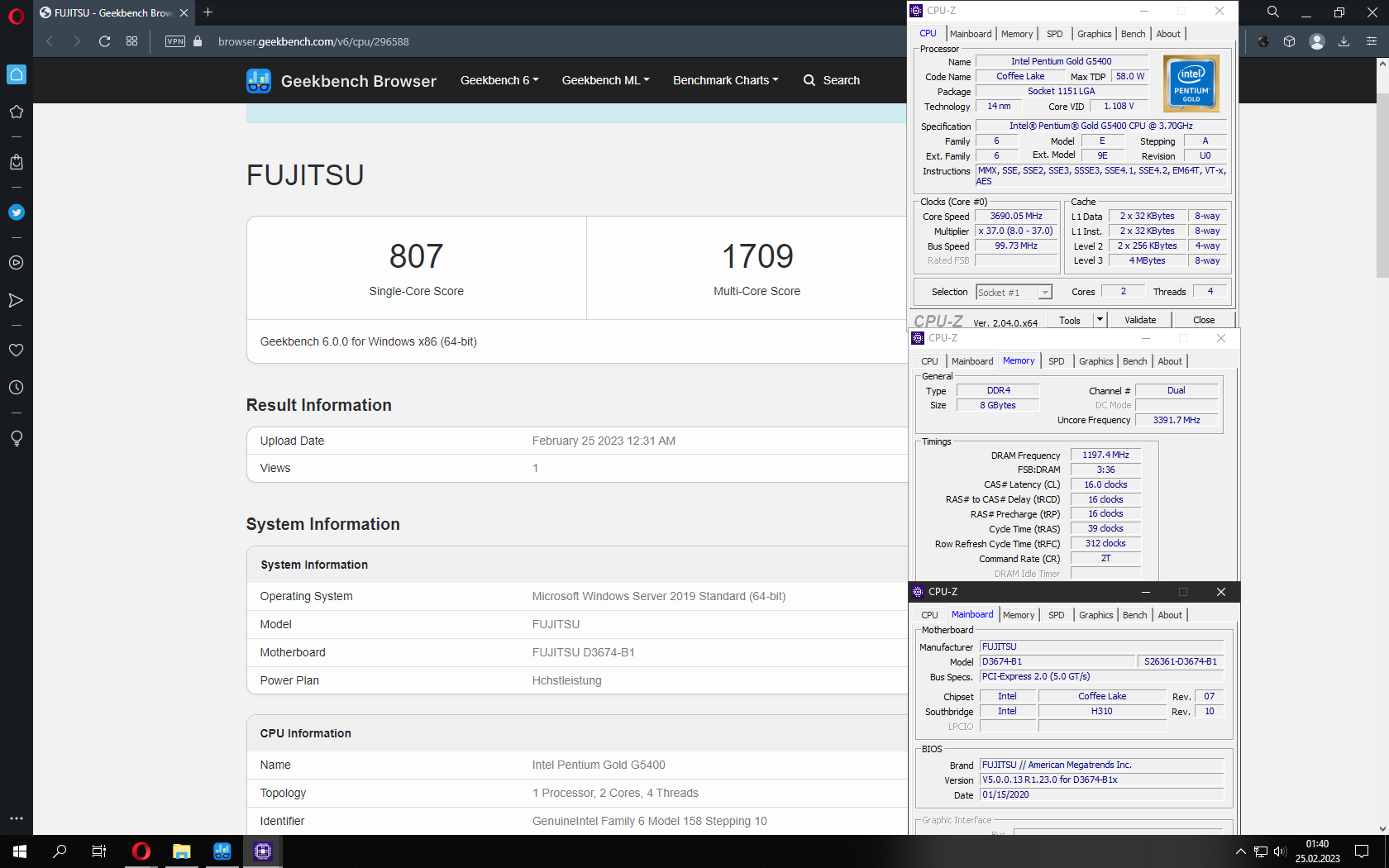This screenshot has width=1389, height=868.
Task: Expand the Tools dropdown arrow in CPU-Z
Action: 1100,320
